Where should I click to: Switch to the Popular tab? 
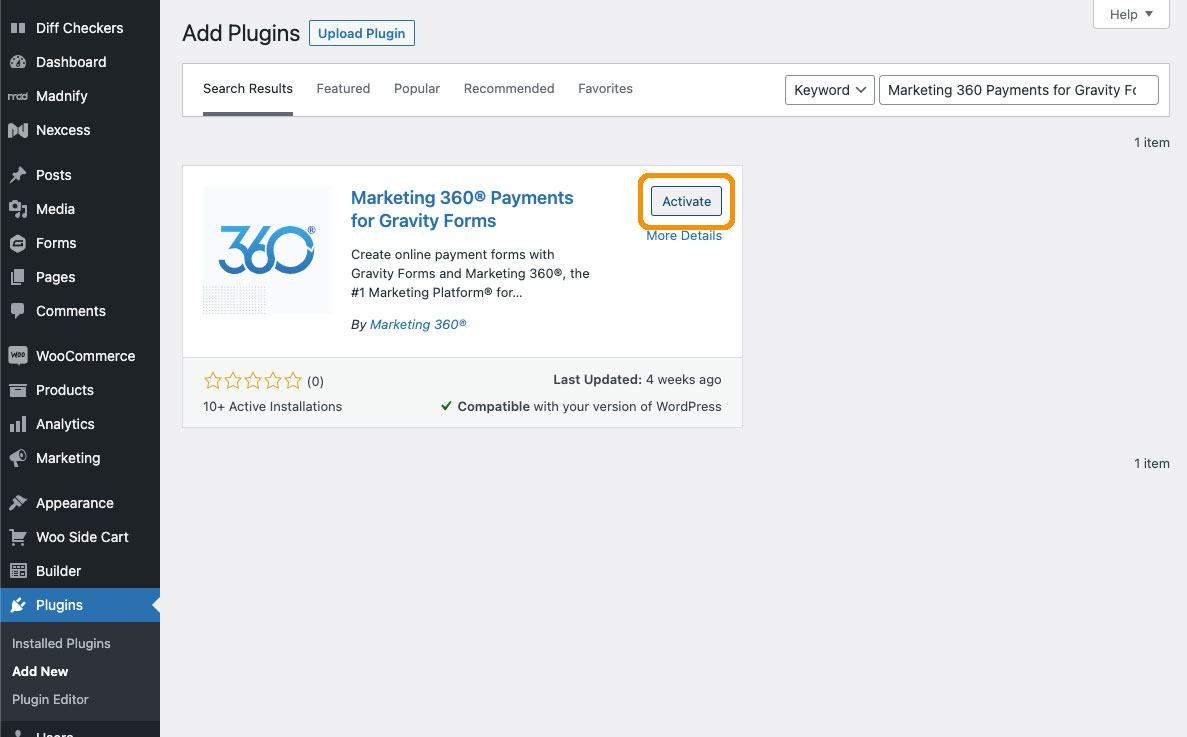tap(416, 89)
